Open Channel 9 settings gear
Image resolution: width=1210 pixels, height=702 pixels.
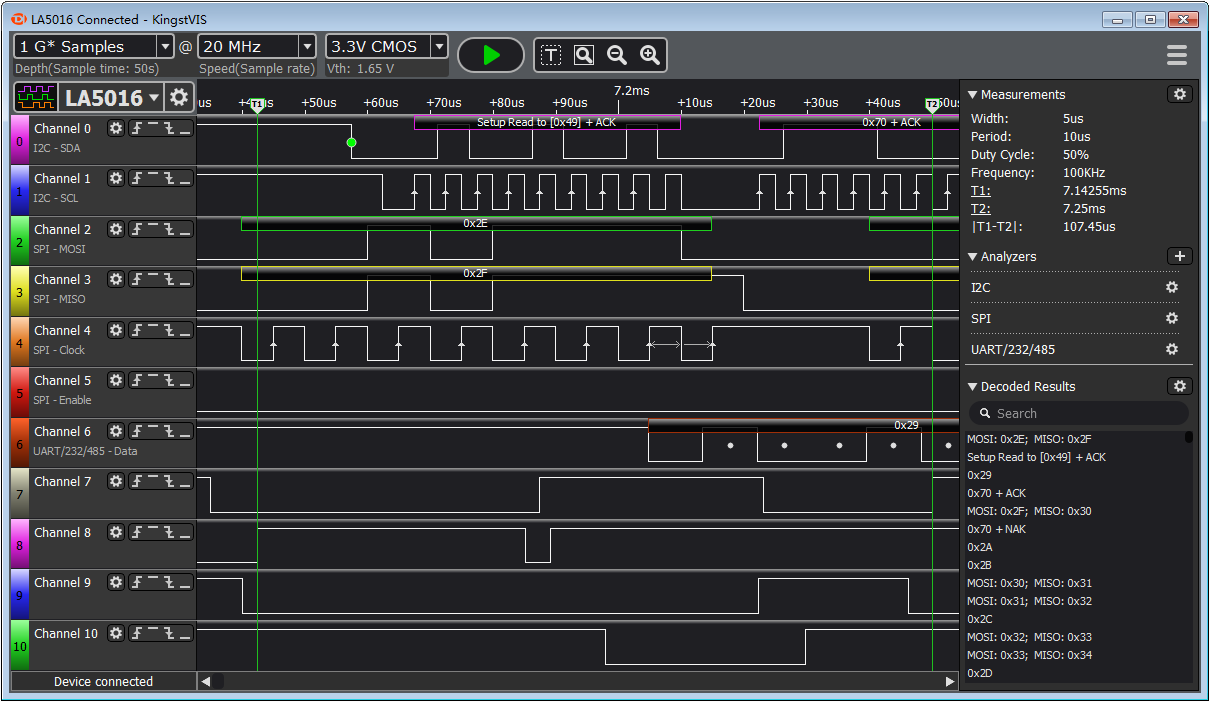[116, 582]
